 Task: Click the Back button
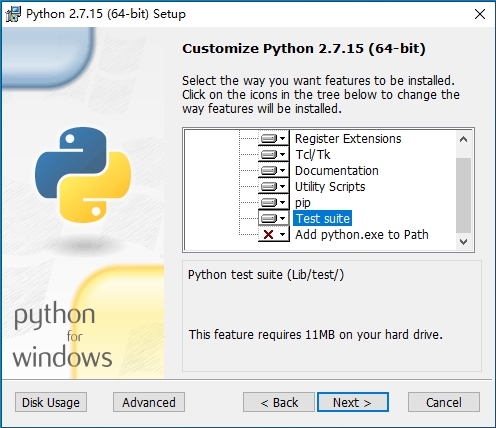tap(279, 402)
